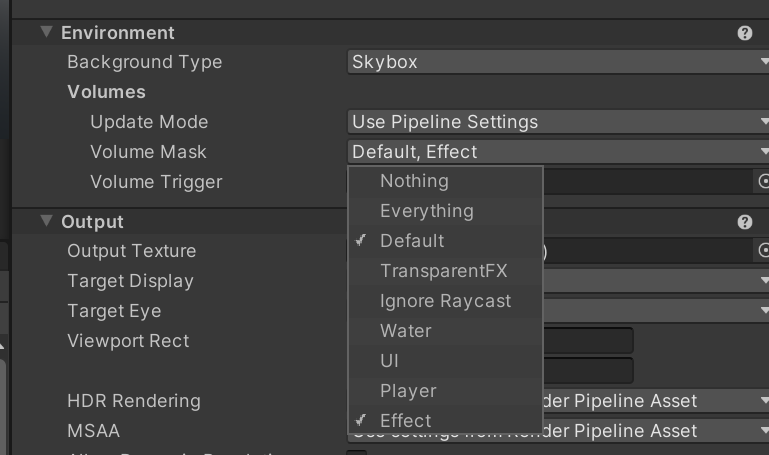
Task: Click the Output Texture object picker icon
Action: click(x=764, y=250)
